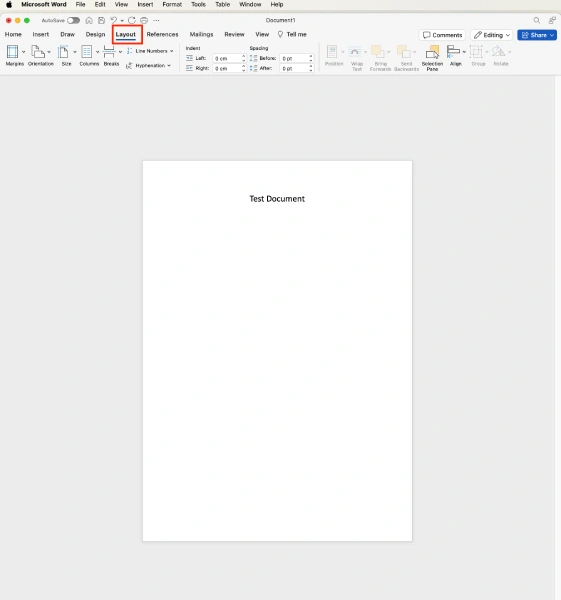
Task: Click the search magnifier icon
Action: pyautogui.click(x=537, y=20)
